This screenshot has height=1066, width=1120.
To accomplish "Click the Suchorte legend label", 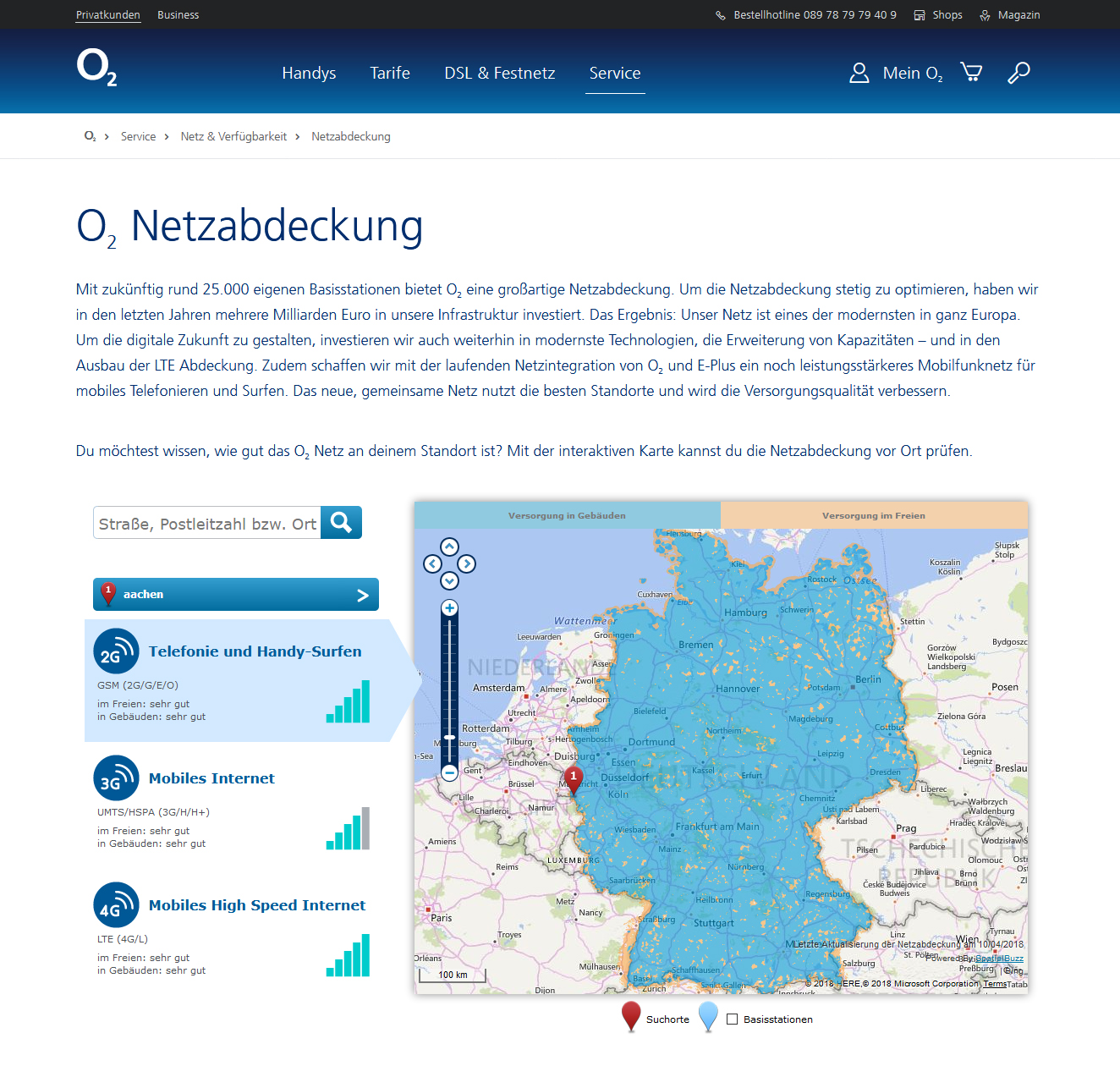I will tap(667, 1019).
